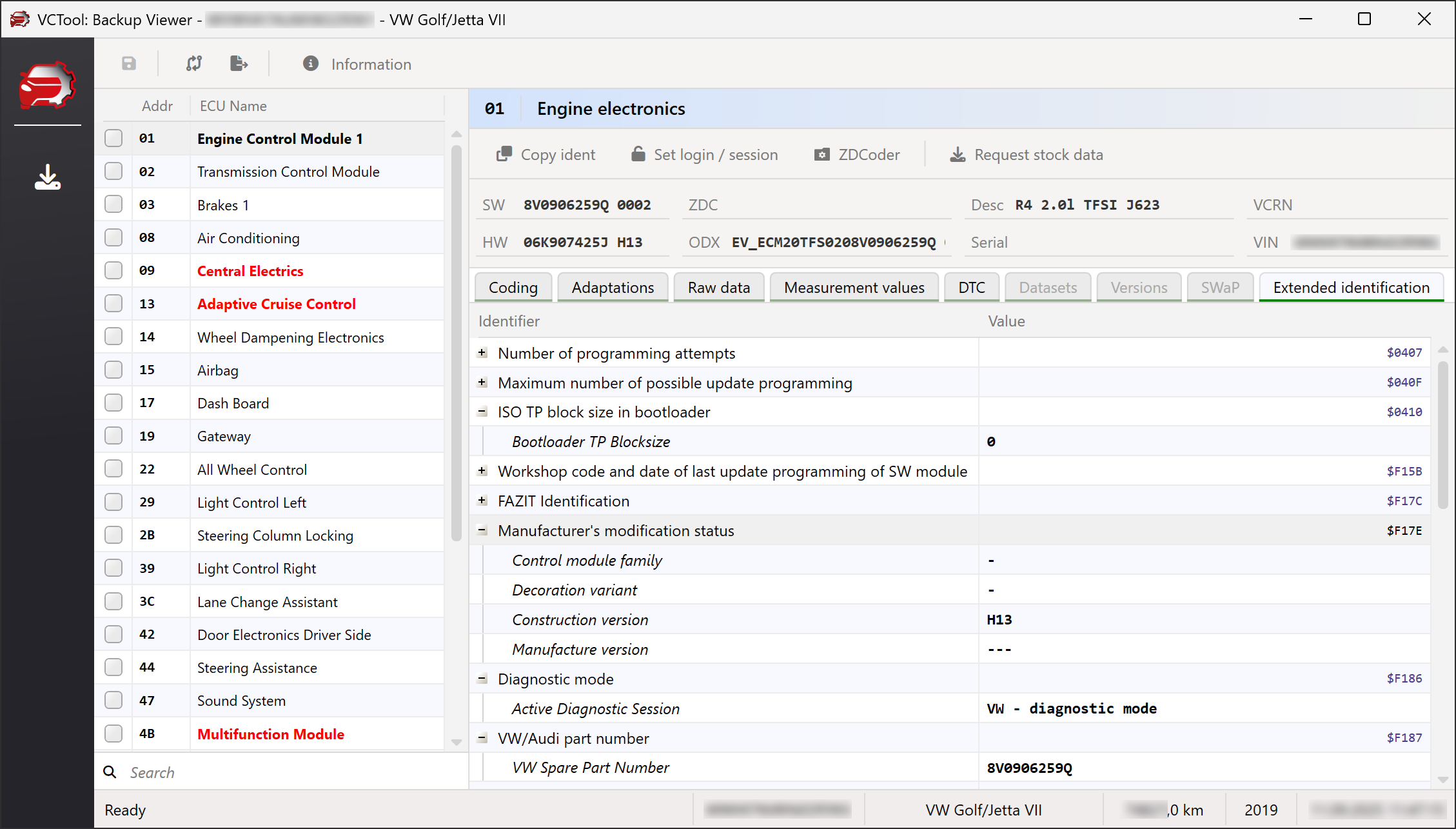This screenshot has height=829, width=1456.
Task: Click the save disk icon in toolbar
Action: click(x=129, y=63)
